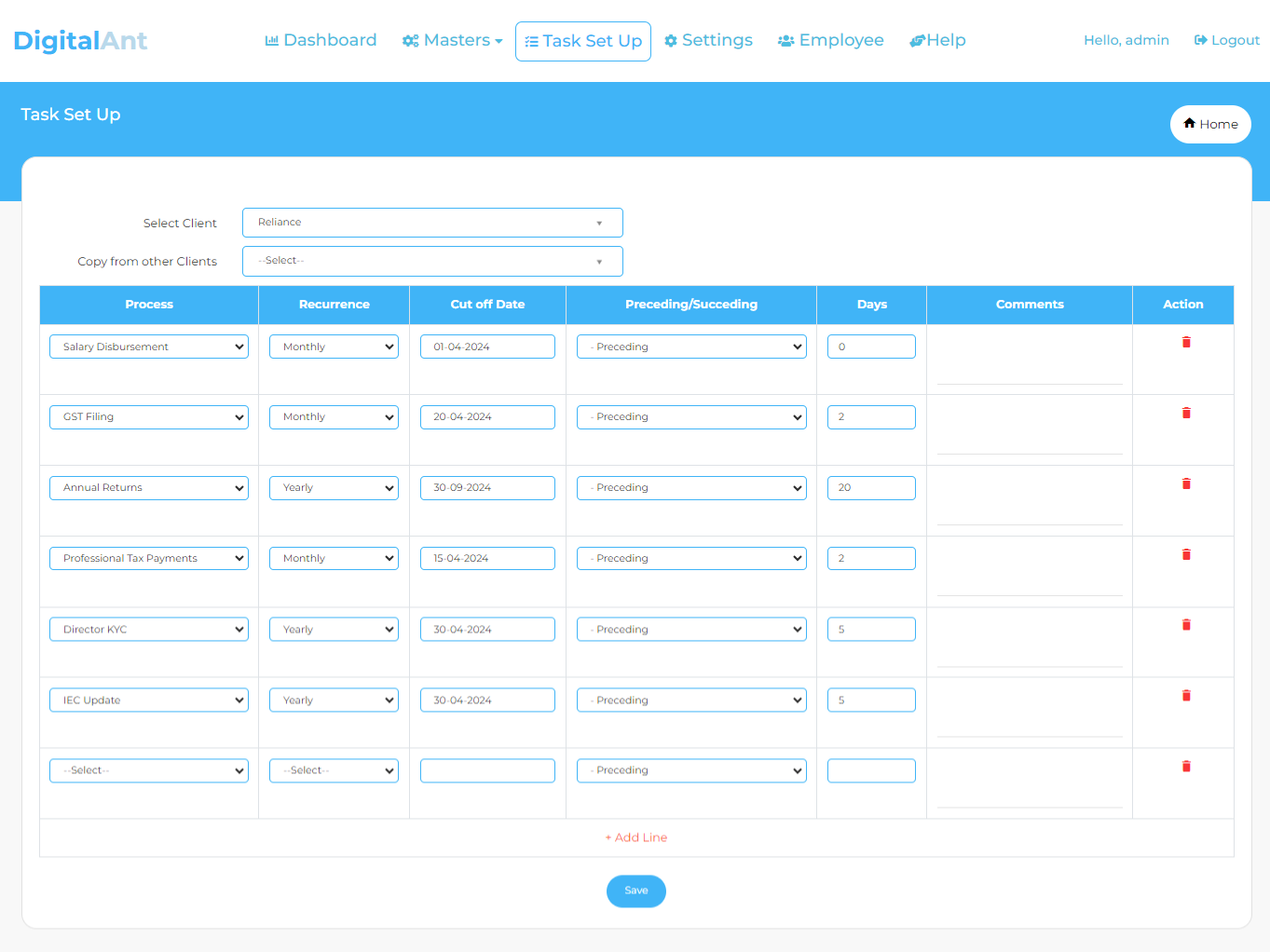Image resolution: width=1270 pixels, height=952 pixels.
Task: Delete the GST Filing task row
Action: (1185, 413)
